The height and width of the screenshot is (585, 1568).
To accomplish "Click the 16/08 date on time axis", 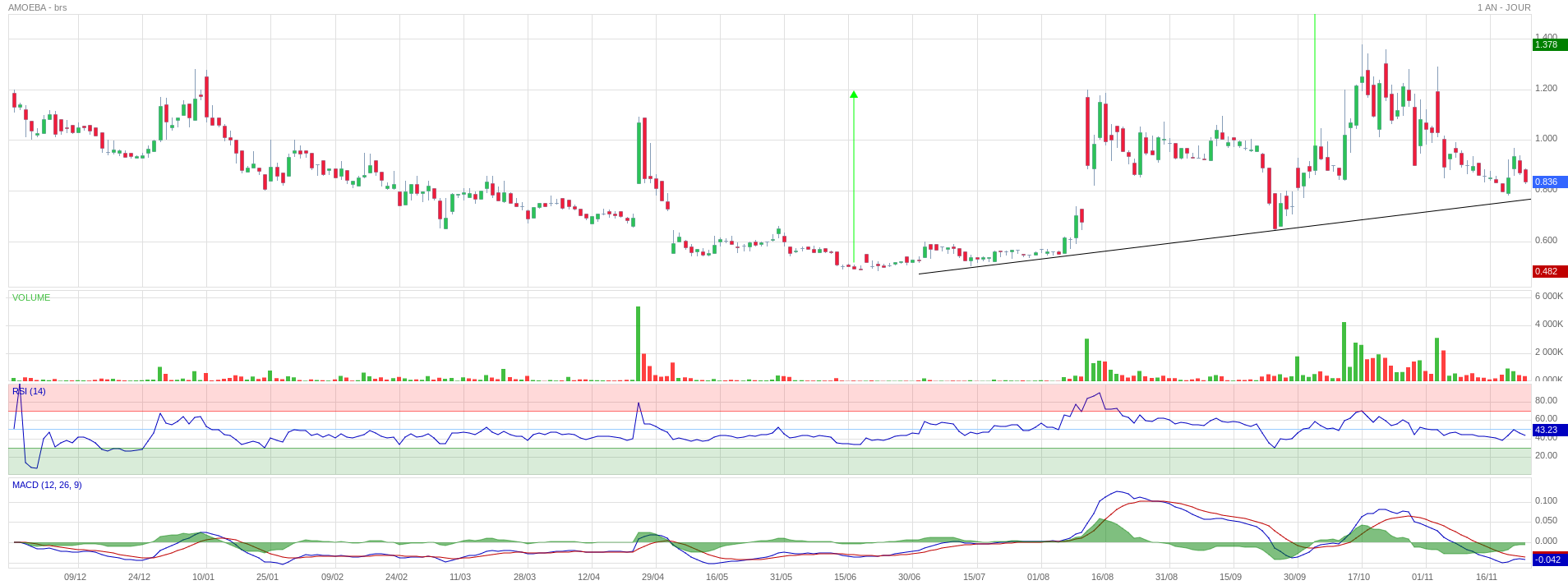I will tap(1102, 577).
